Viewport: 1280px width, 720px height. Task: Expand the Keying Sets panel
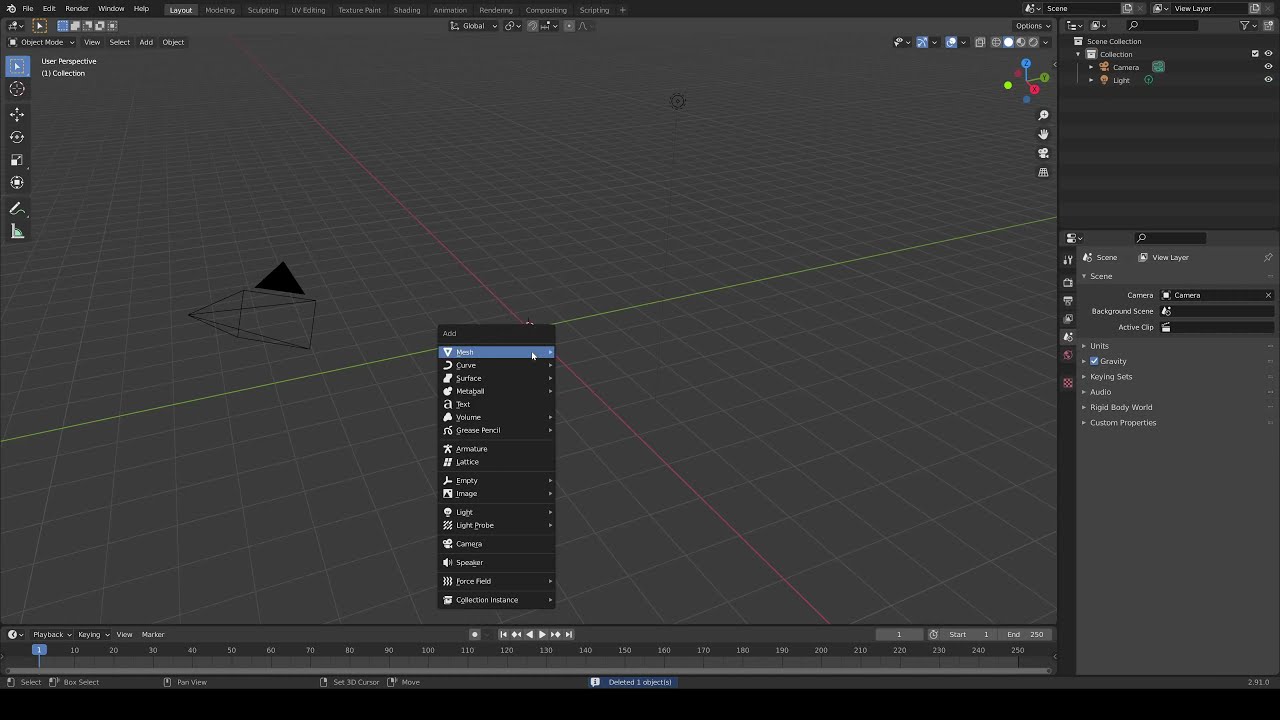click(1110, 377)
